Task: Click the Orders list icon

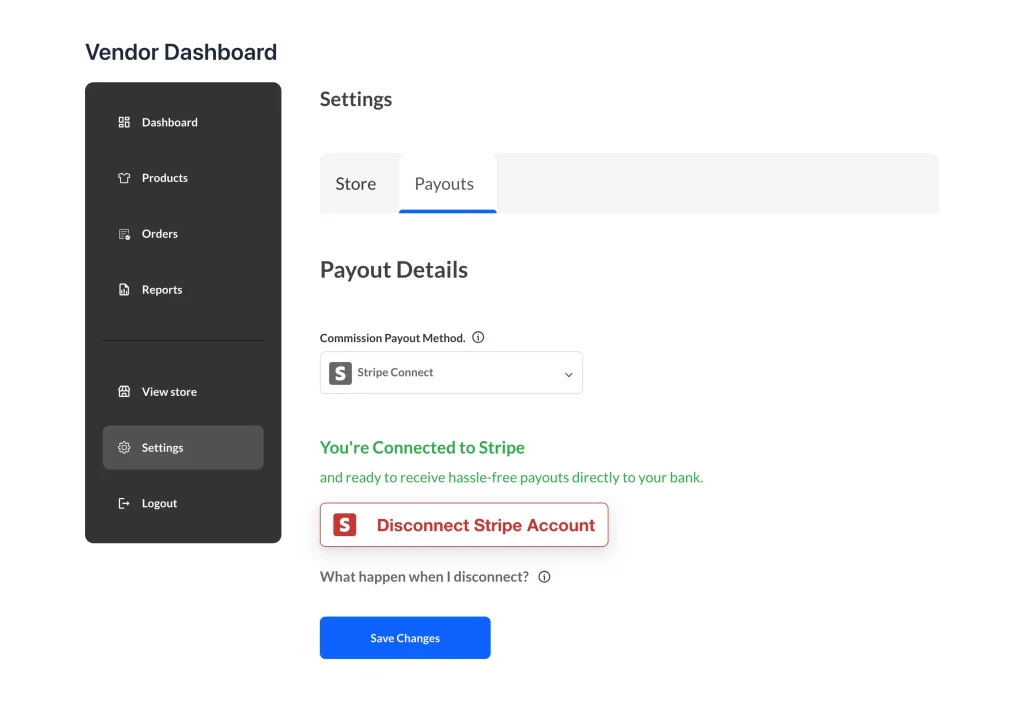Action: coord(124,234)
